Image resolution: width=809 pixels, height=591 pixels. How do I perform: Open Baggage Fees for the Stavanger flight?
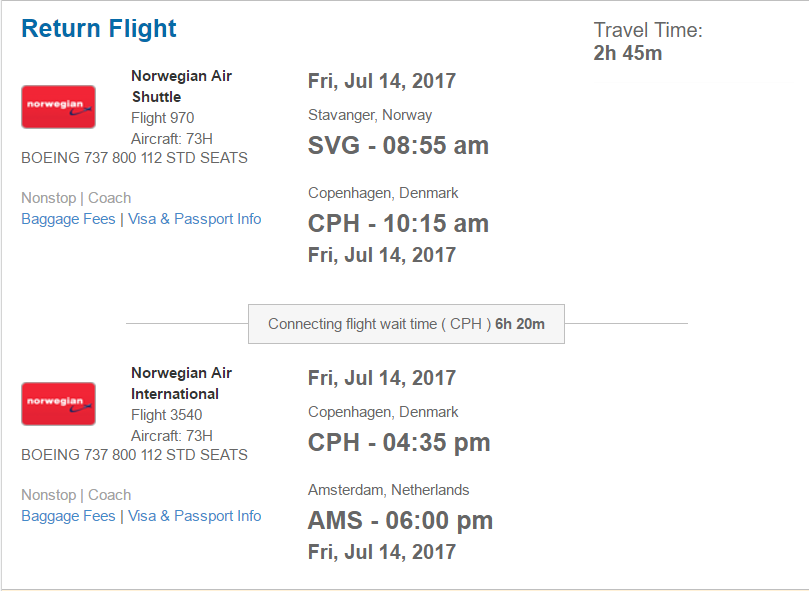point(68,219)
